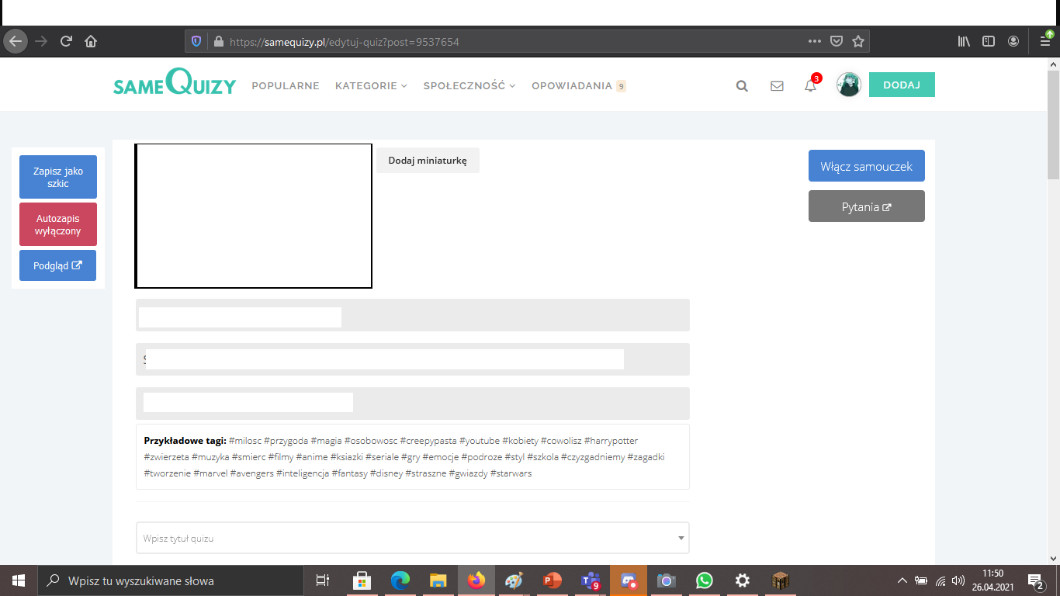Click the empty quiz thumbnail preview box
The image size is (1060, 596).
pyautogui.click(x=254, y=216)
